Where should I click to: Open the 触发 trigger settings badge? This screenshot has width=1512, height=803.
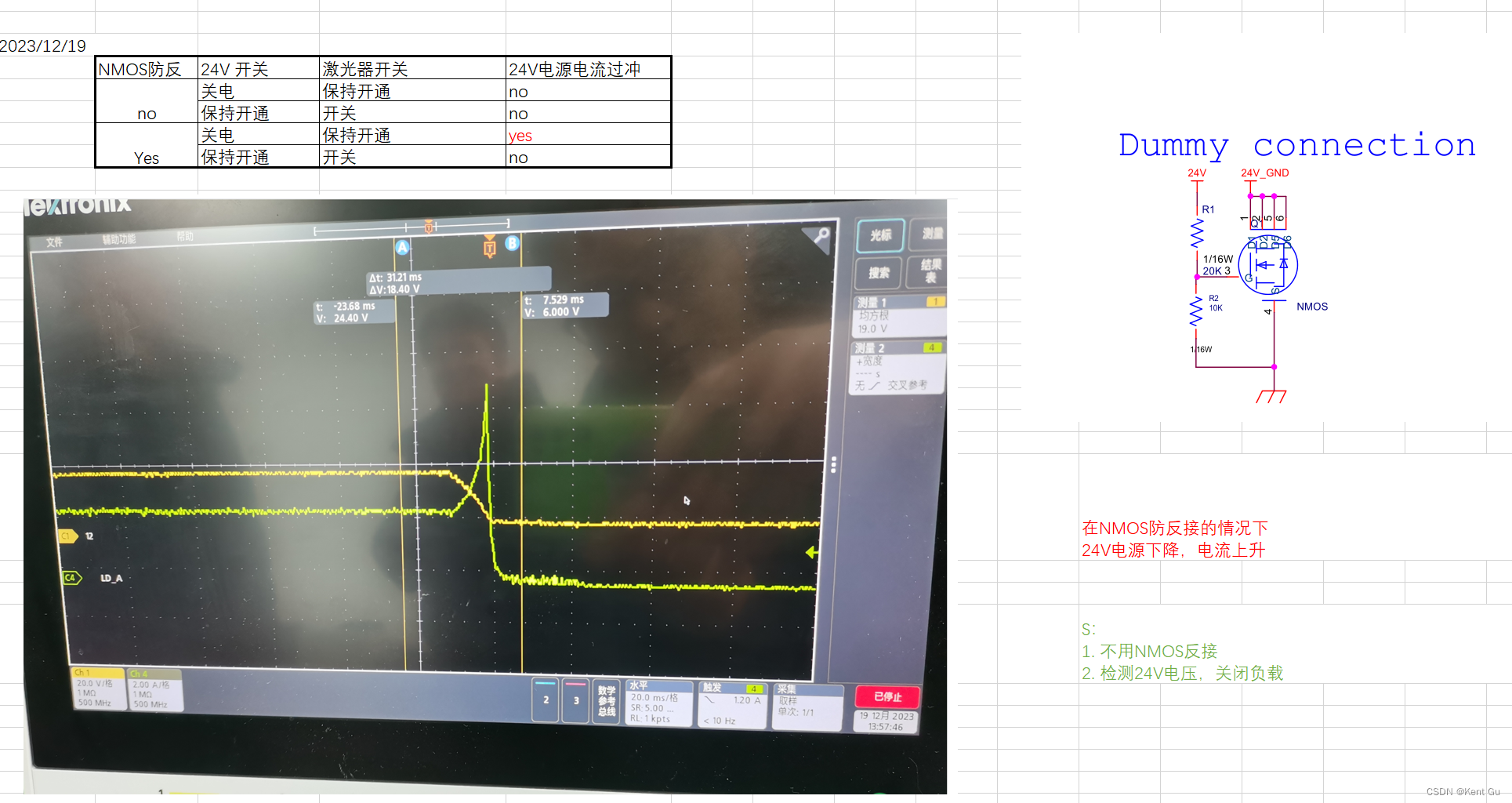pyautogui.click(x=733, y=705)
